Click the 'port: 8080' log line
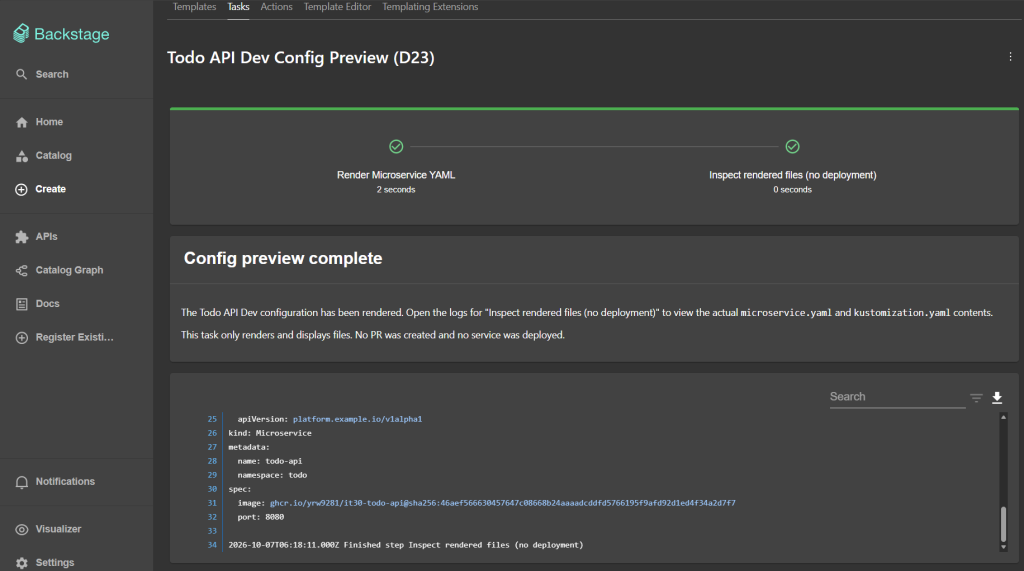Viewport: 1024px width, 571px height. coord(261,517)
